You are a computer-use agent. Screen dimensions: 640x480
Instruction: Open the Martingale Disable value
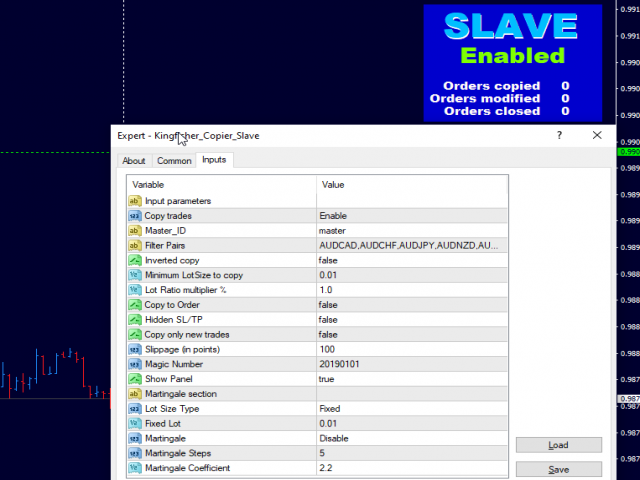coord(412,438)
